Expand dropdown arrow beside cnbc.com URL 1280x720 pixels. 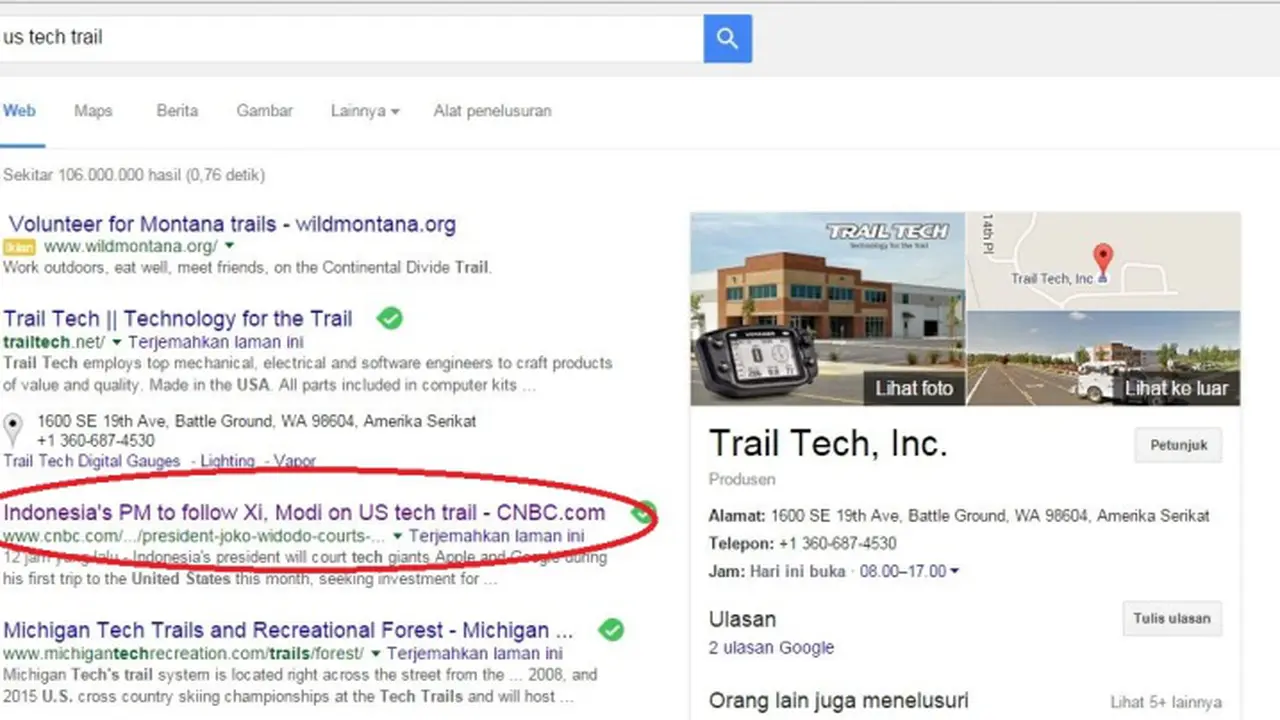pos(398,536)
